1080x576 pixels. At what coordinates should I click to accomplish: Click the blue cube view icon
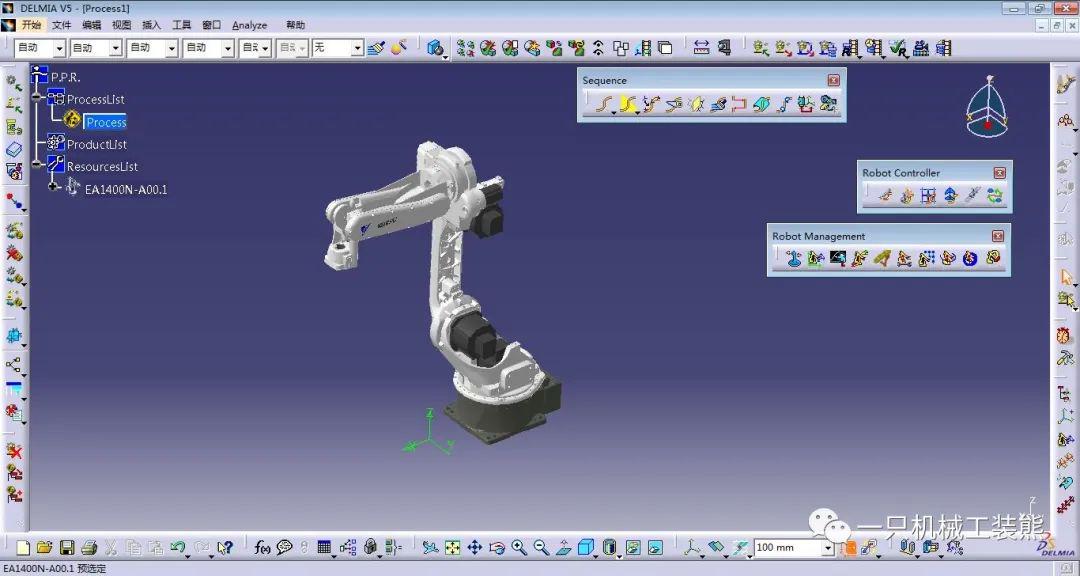585,548
